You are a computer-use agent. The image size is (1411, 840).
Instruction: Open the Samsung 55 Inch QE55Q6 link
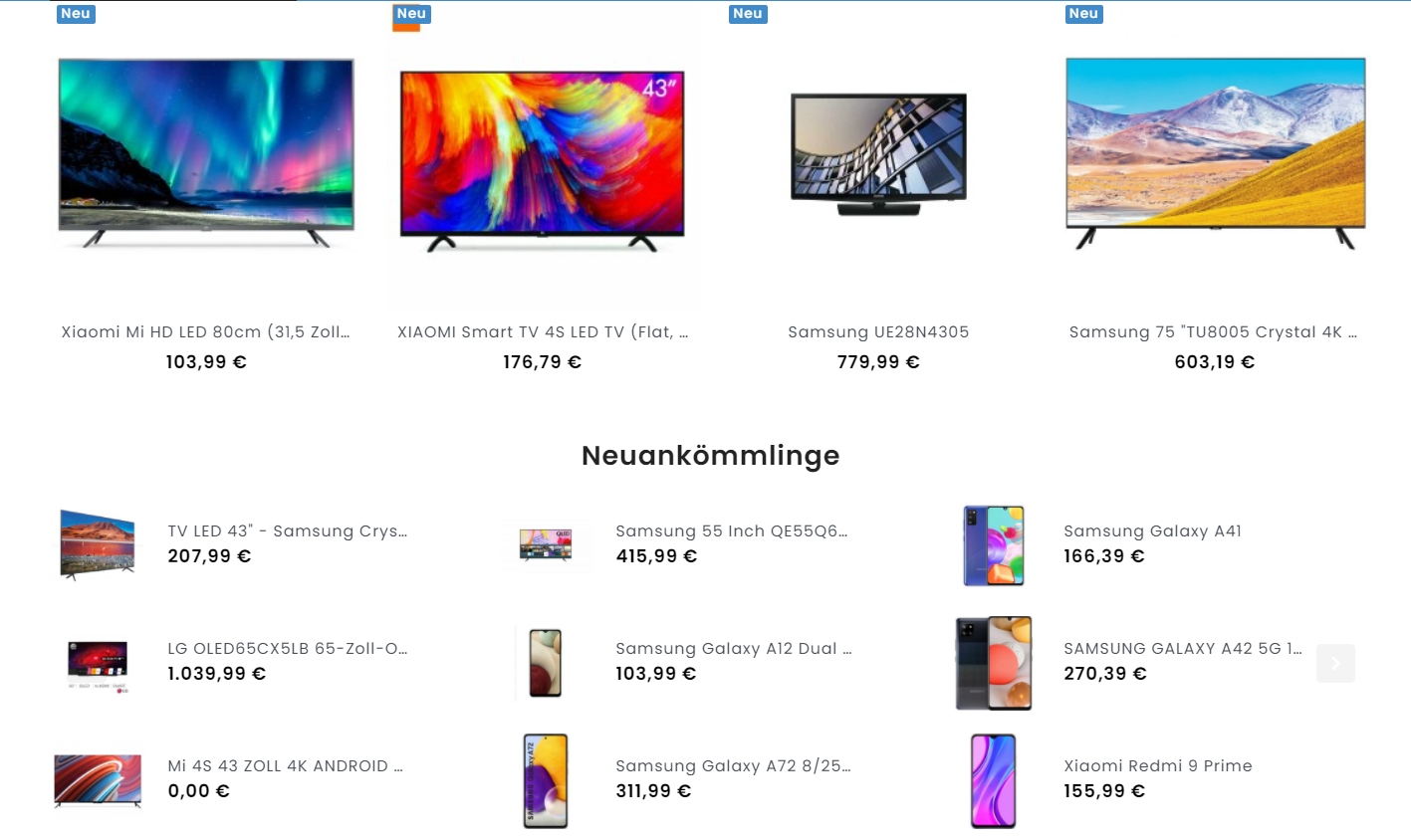coord(732,531)
